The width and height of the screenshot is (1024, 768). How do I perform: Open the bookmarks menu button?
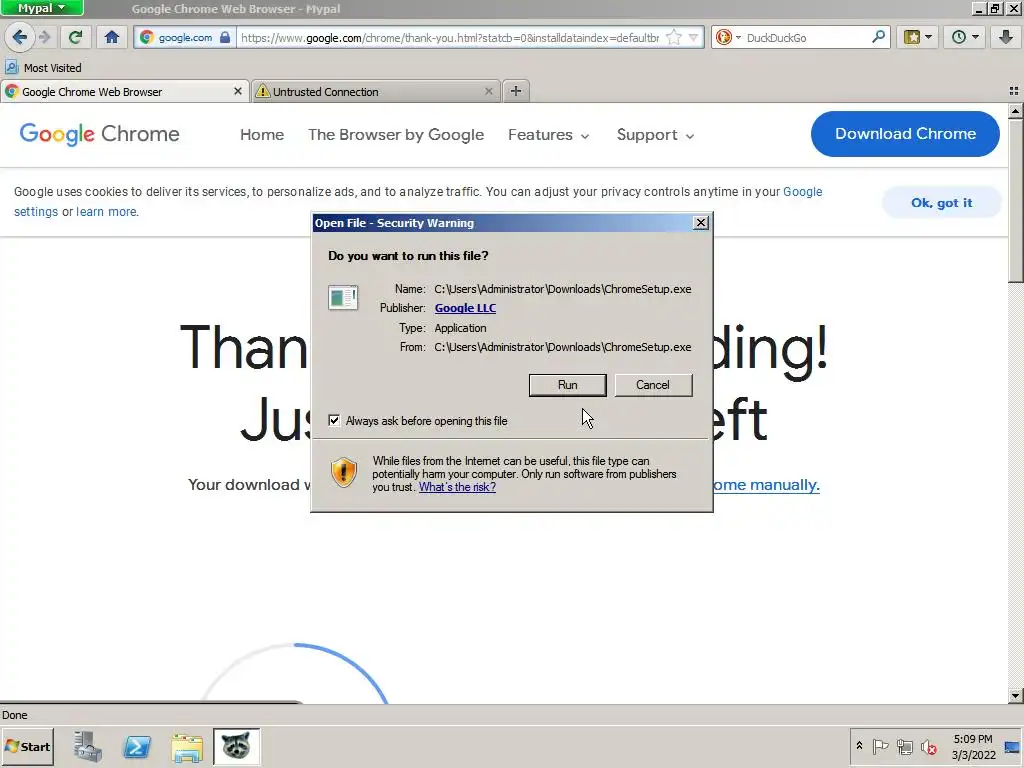click(x=918, y=37)
